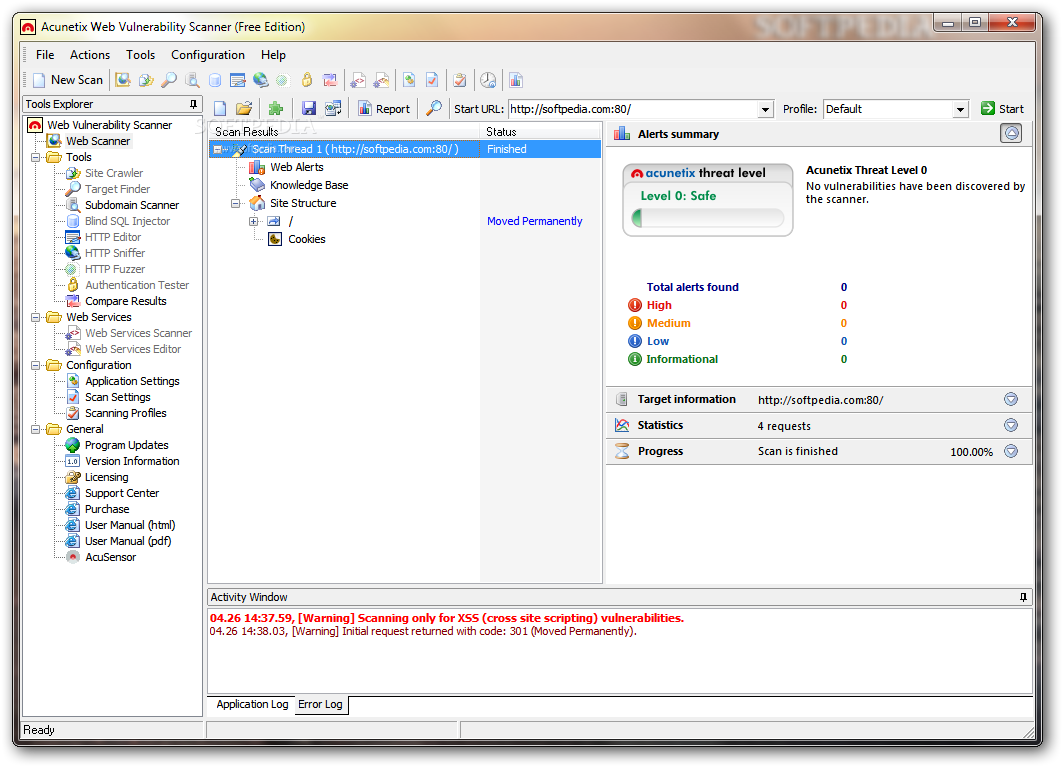This screenshot has width=1063, height=767.
Task: Collapse the Alerts summary panel
Action: click(x=1011, y=134)
